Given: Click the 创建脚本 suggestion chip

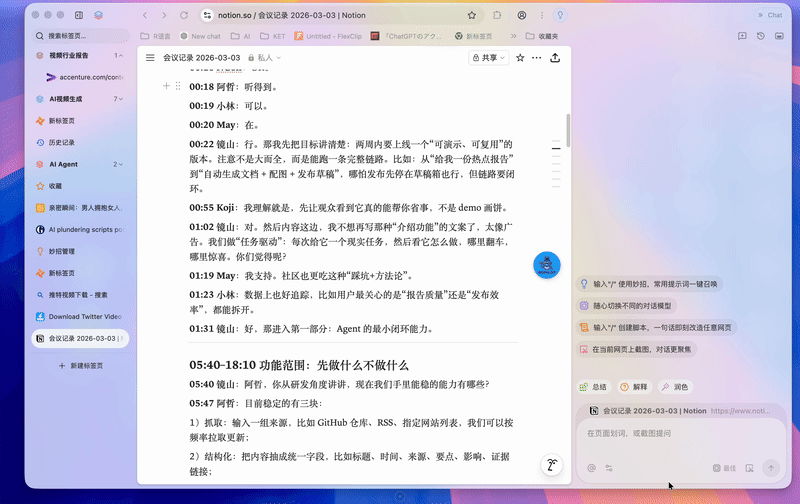Looking at the screenshot, I should coord(657,327).
